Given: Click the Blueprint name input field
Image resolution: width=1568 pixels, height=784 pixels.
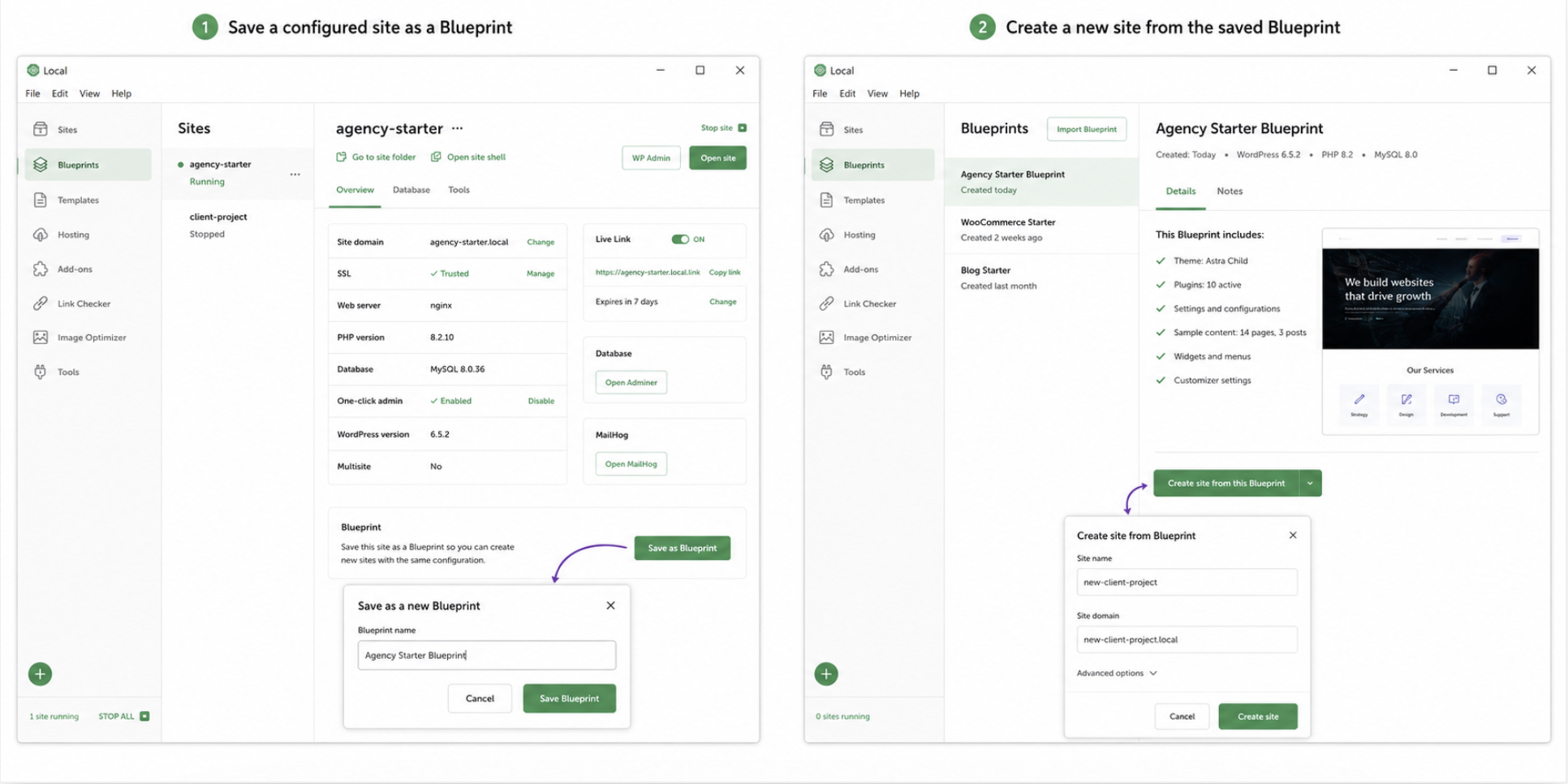Looking at the screenshot, I should (x=486, y=655).
